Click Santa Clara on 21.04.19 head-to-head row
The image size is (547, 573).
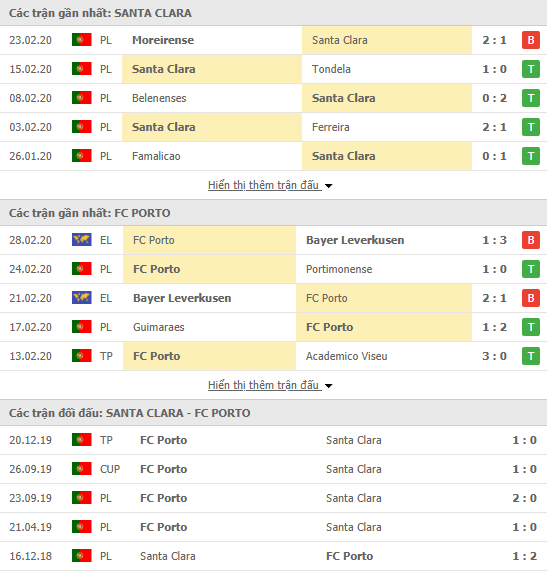click(354, 527)
